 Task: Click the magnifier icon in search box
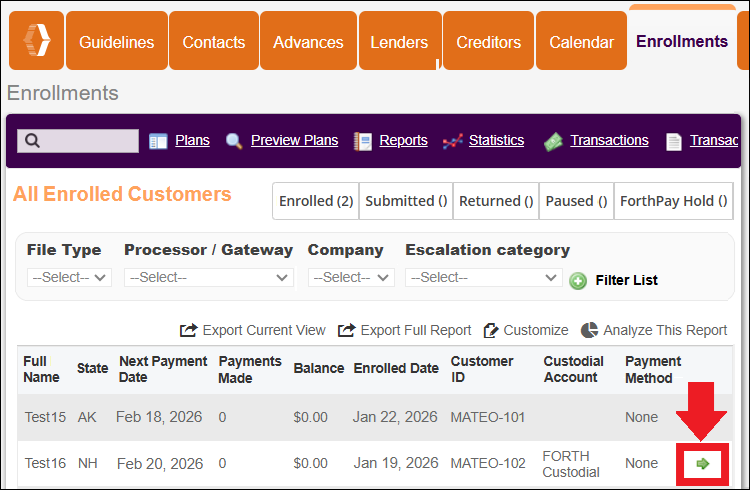[x=32, y=141]
